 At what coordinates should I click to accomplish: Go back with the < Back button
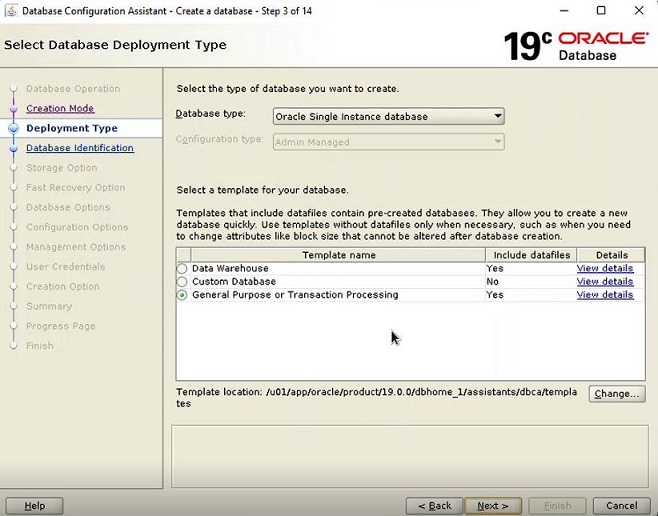tap(434, 506)
